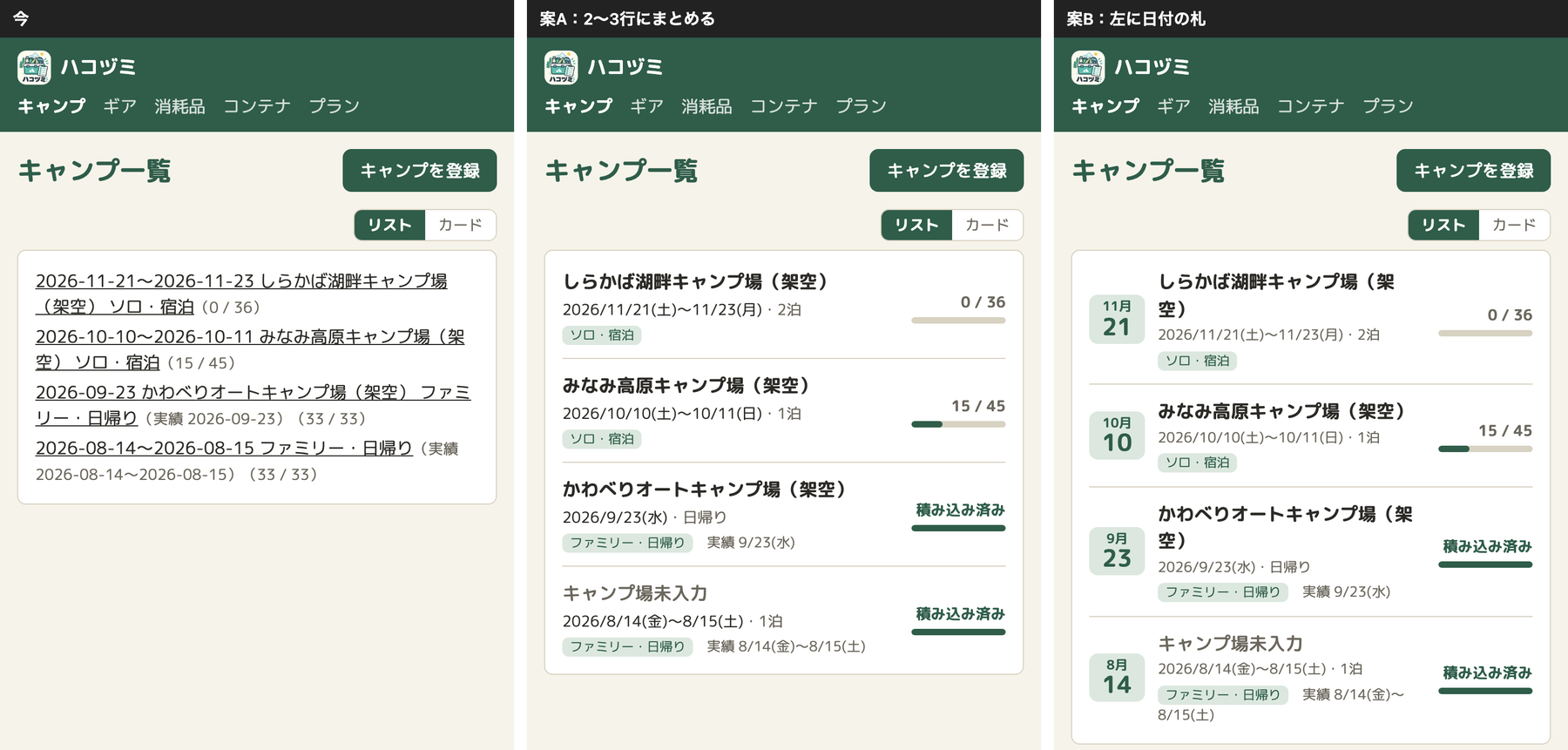Open the 2026-08-14 ファミリー・日帰り link in the 今 panel
1568x750 pixels.
point(224,448)
